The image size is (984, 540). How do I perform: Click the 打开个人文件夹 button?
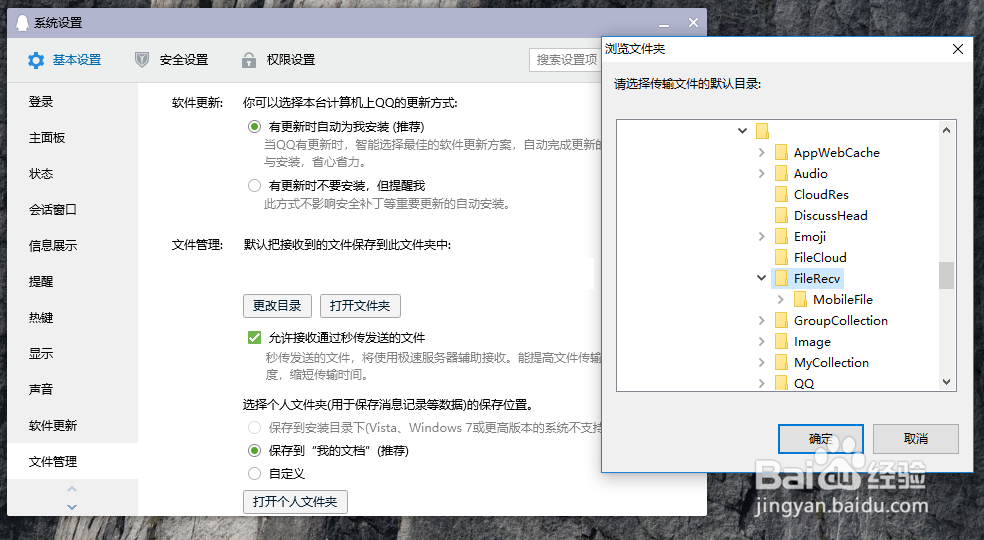point(295,502)
